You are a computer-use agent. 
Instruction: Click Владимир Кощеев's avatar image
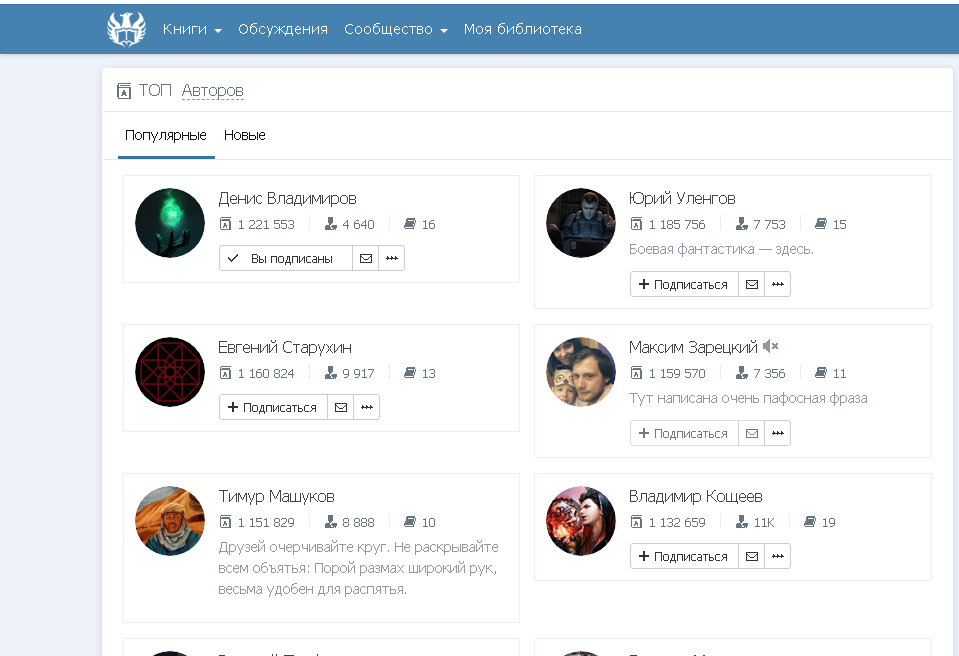pos(580,521)
